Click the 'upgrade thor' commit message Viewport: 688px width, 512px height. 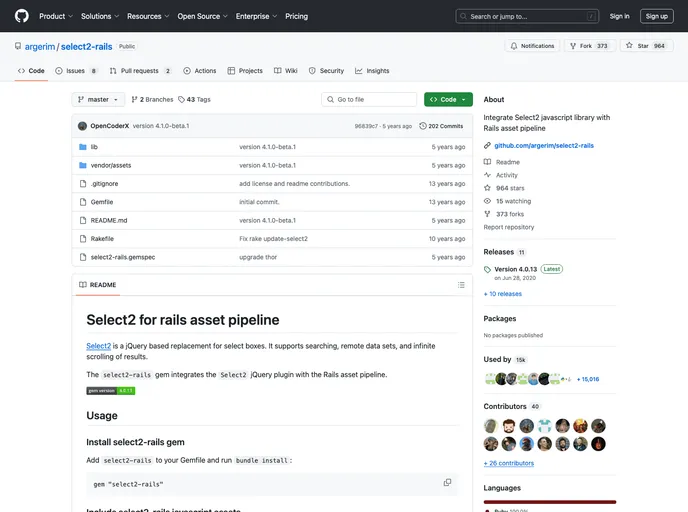tap(258, 257)
